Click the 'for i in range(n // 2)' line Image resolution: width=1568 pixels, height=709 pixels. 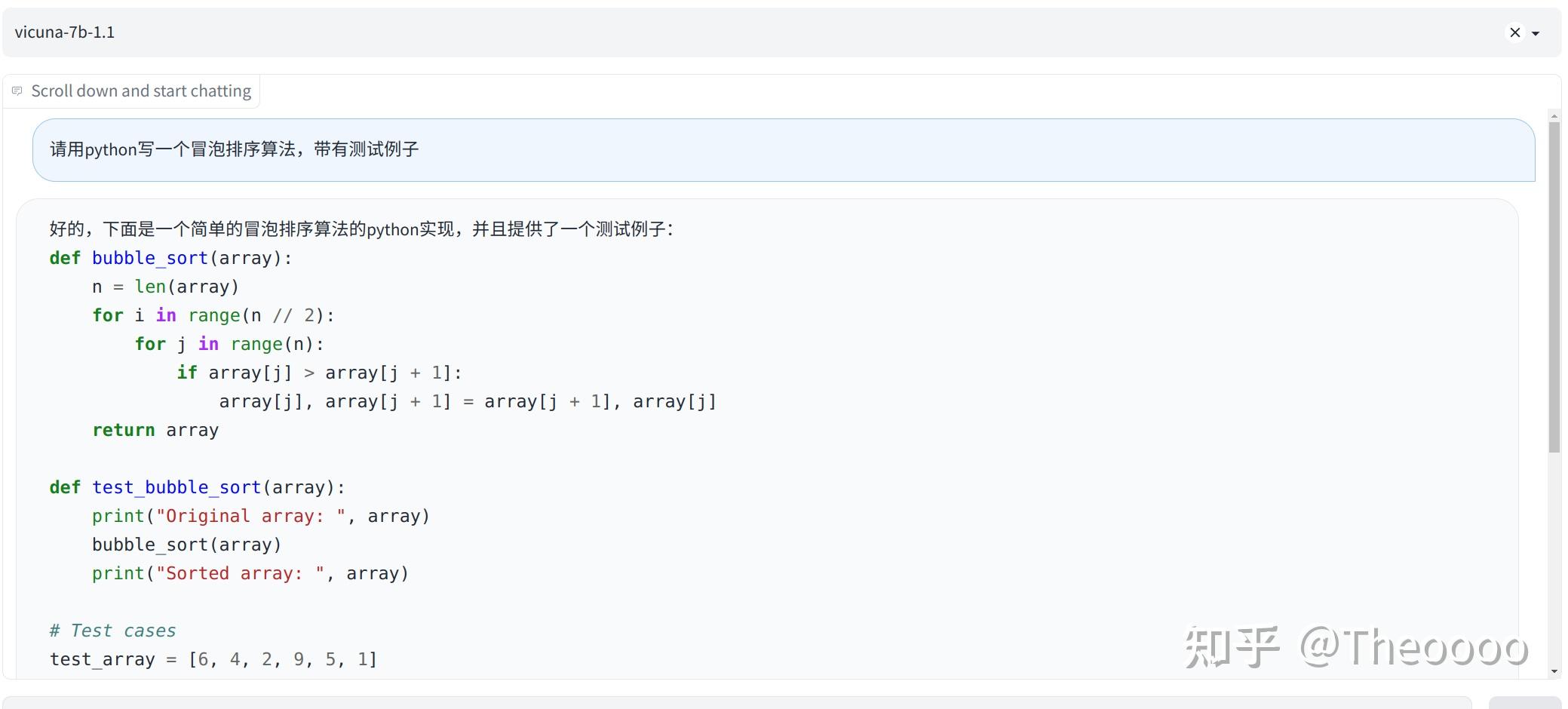click(x=213, y=315)
